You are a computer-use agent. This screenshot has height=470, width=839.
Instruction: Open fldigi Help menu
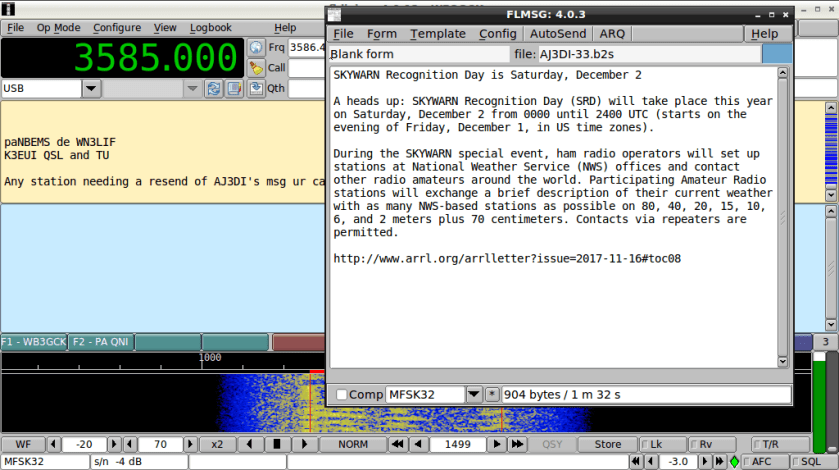coord(285,28)
